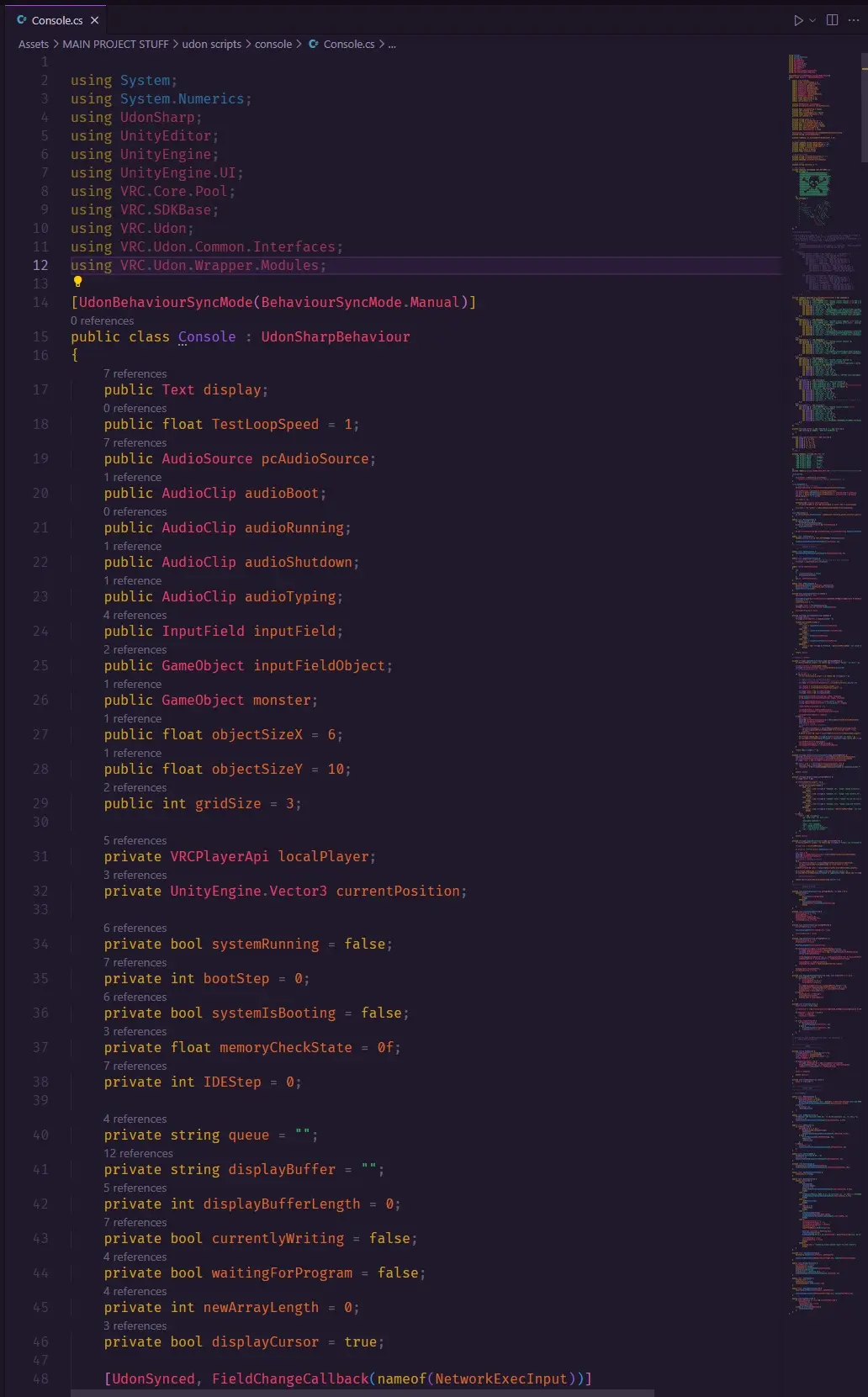Show 2 references above gridSize
The width and height of the screenshot is (868, 1397).
coord(135,787)
